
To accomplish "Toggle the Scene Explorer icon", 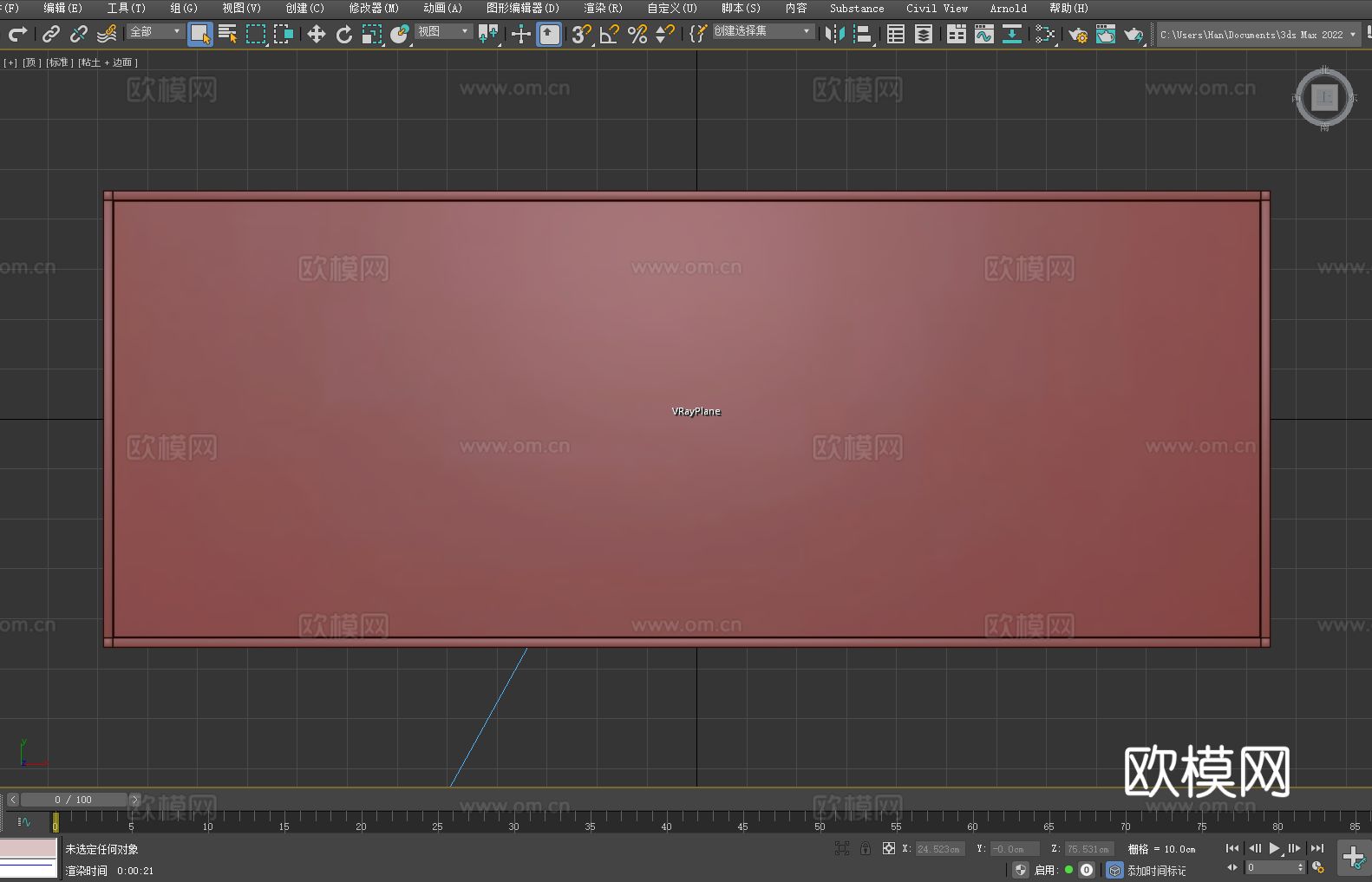I will [896, 34].
